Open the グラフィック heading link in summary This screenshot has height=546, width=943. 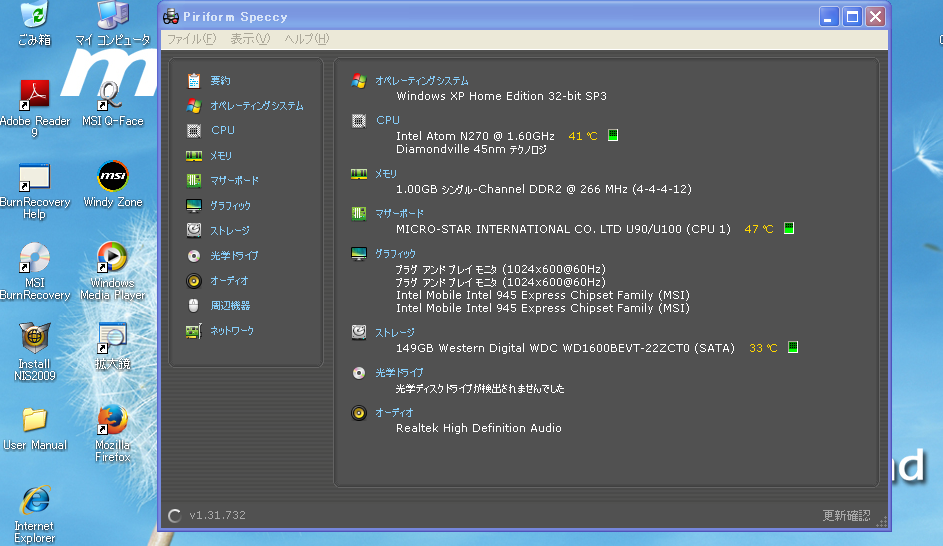pos(395,254)
